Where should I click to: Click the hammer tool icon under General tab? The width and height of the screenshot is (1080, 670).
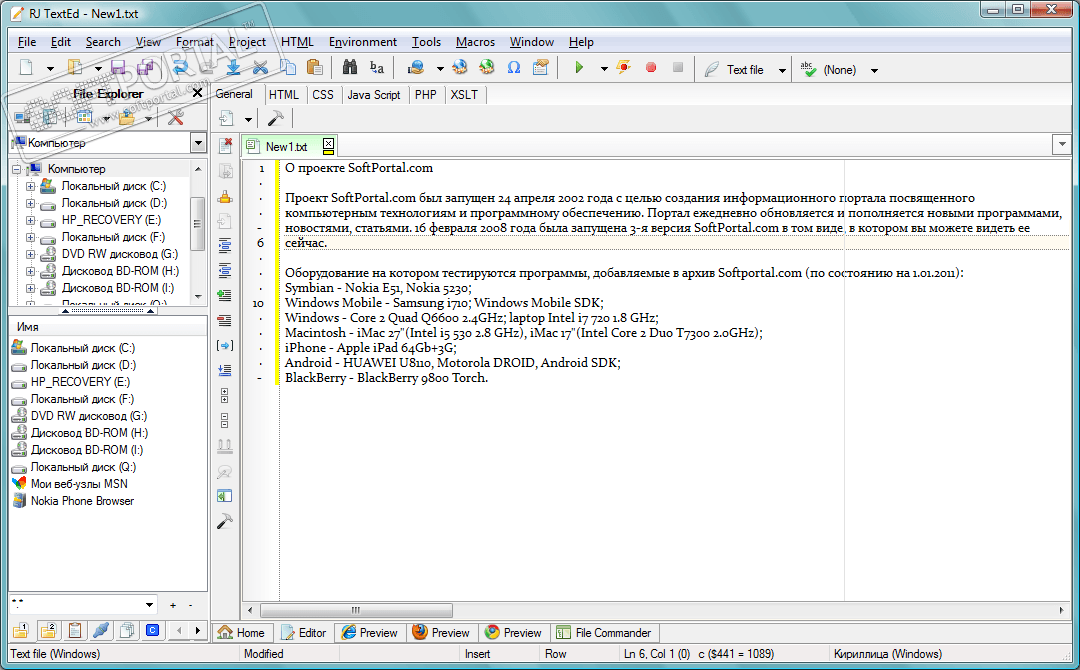tap(276, 118)
